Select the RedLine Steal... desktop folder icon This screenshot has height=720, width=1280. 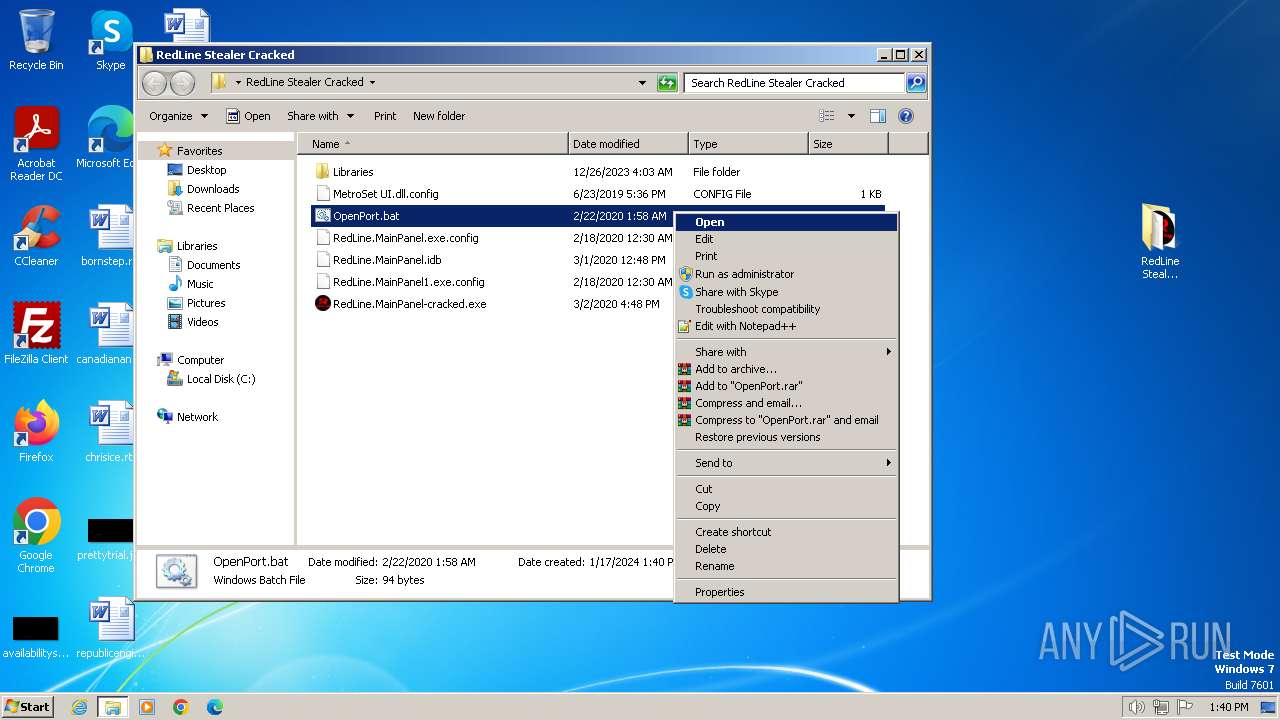[x=1160, y=242]
